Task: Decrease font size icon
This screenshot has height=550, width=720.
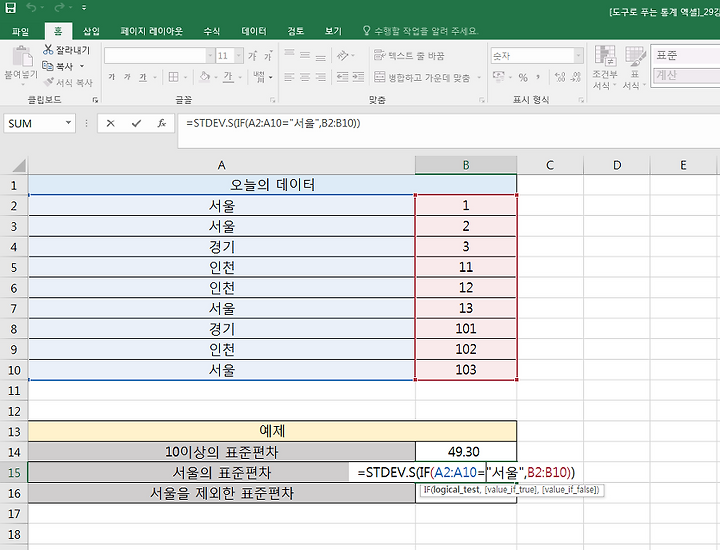Action: point(268,56)
